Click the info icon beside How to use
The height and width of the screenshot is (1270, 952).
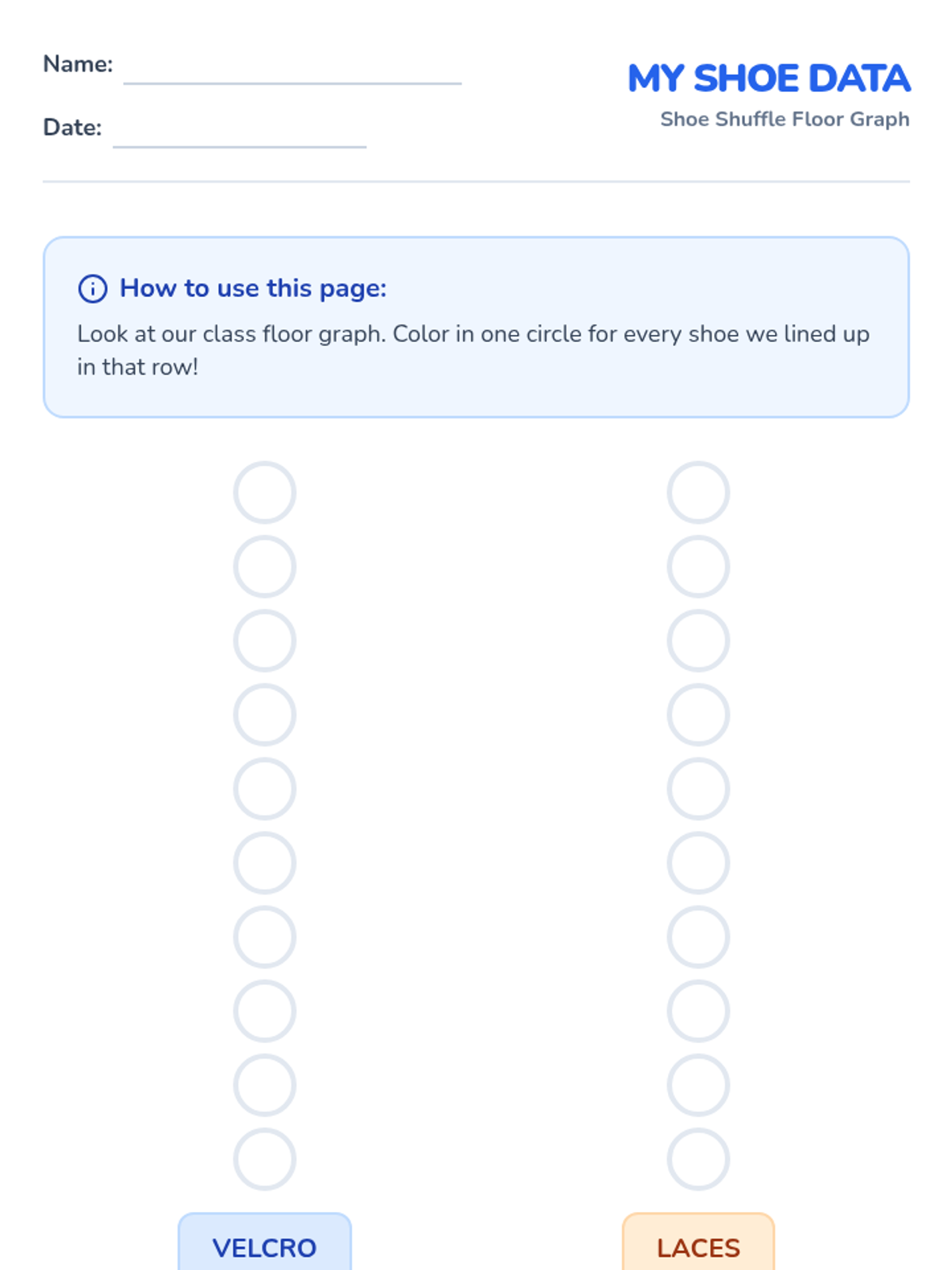(x=93, y=289)
